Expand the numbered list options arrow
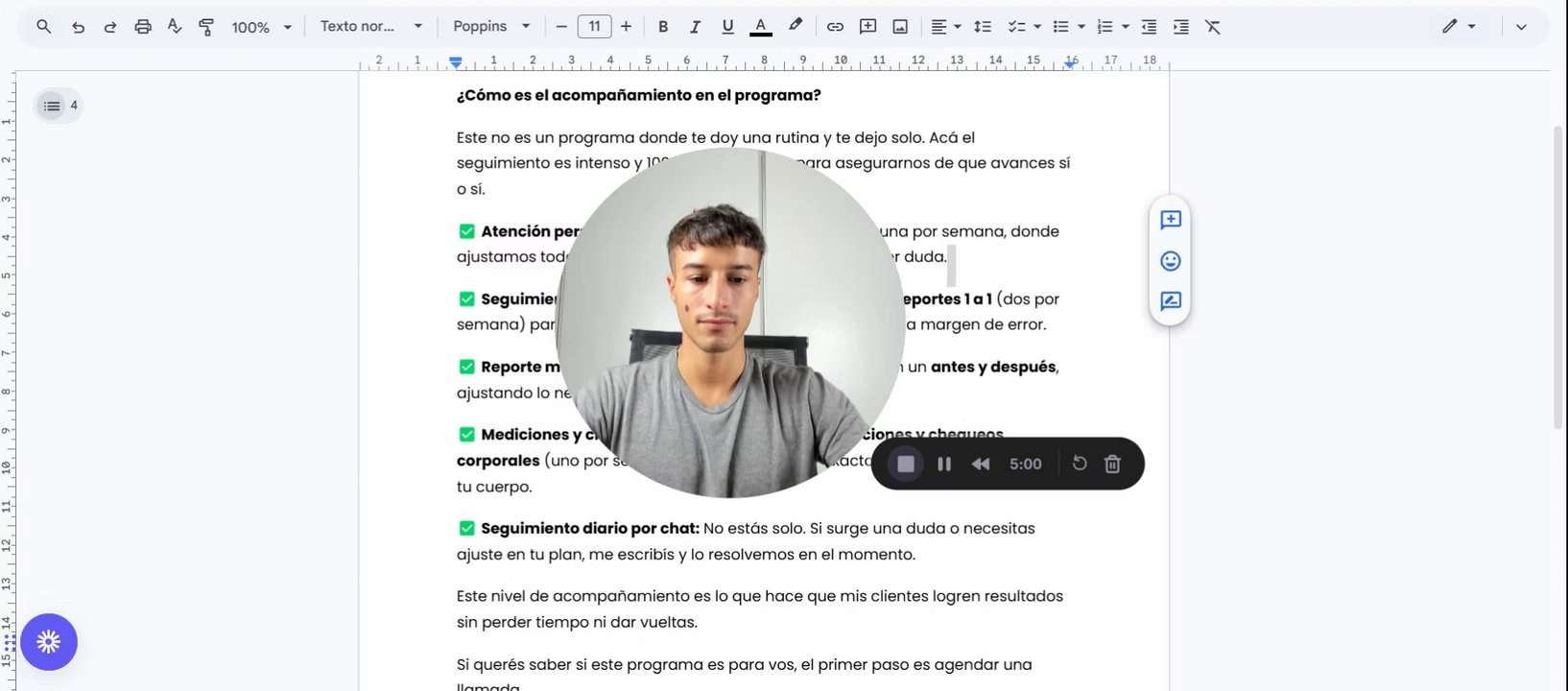Image resolution: width=1568 pixels, height=691 pixels. click(1126, 27)
